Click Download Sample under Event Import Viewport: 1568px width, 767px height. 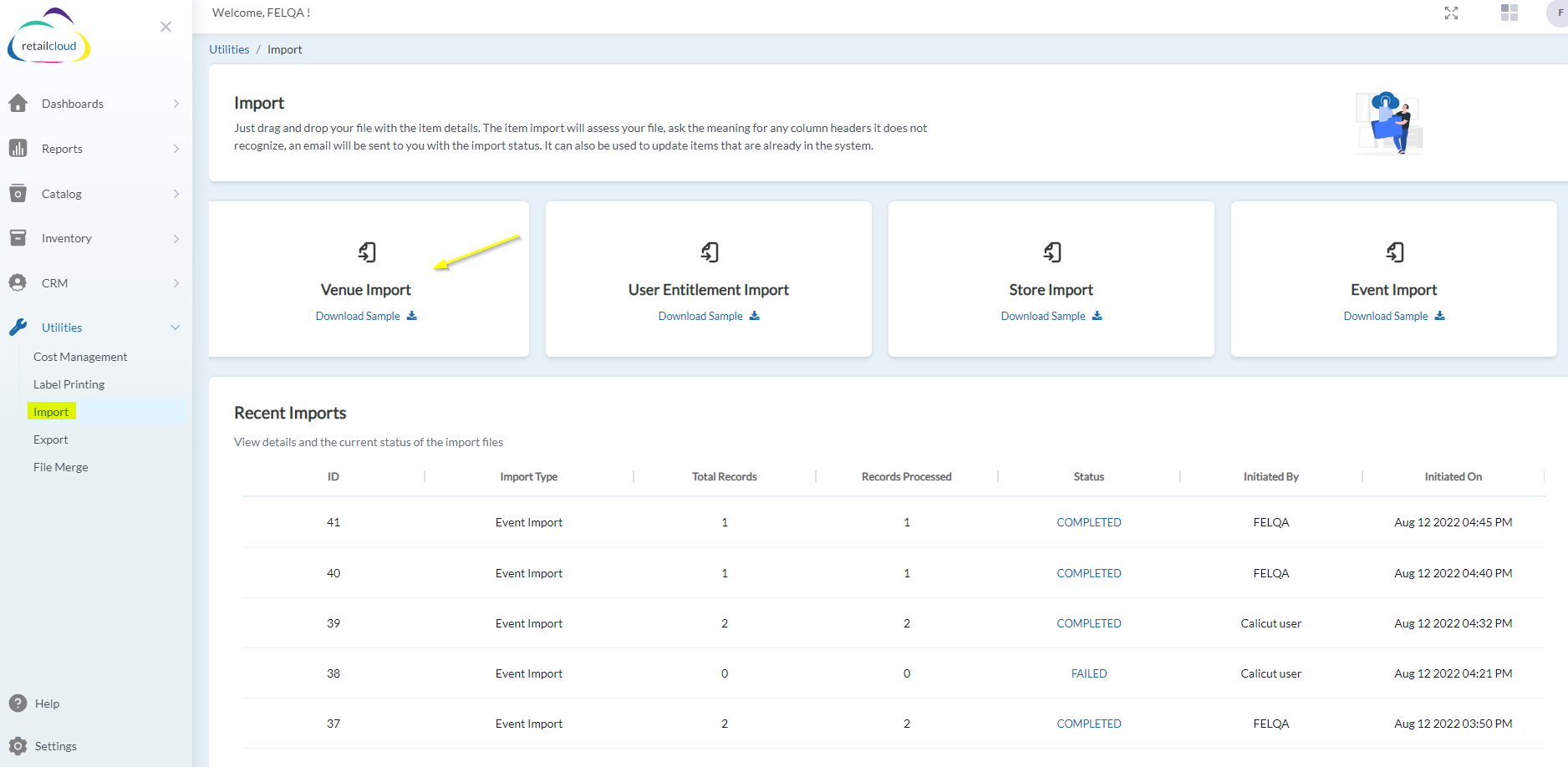point(1386,316)
